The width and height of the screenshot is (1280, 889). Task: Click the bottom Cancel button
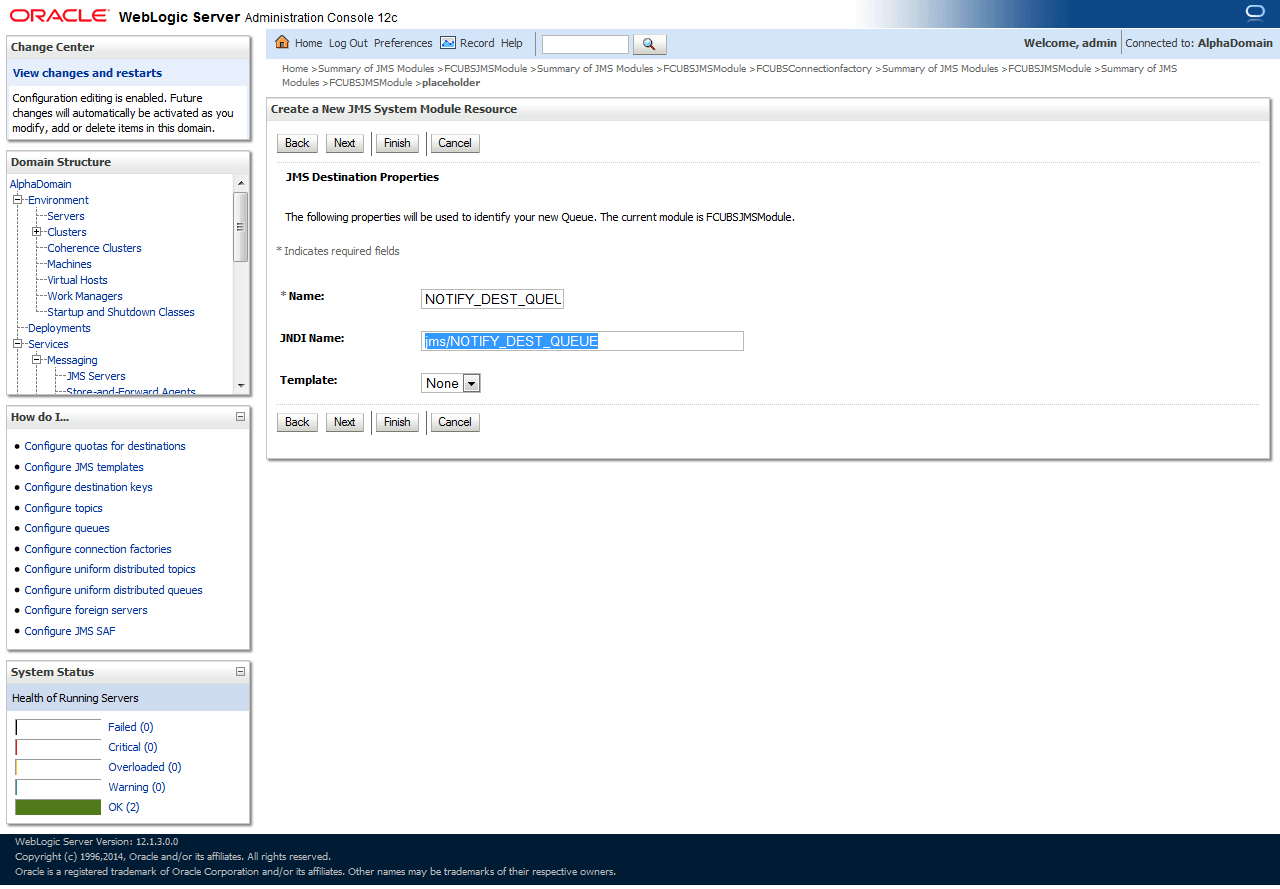coord(455,422)
